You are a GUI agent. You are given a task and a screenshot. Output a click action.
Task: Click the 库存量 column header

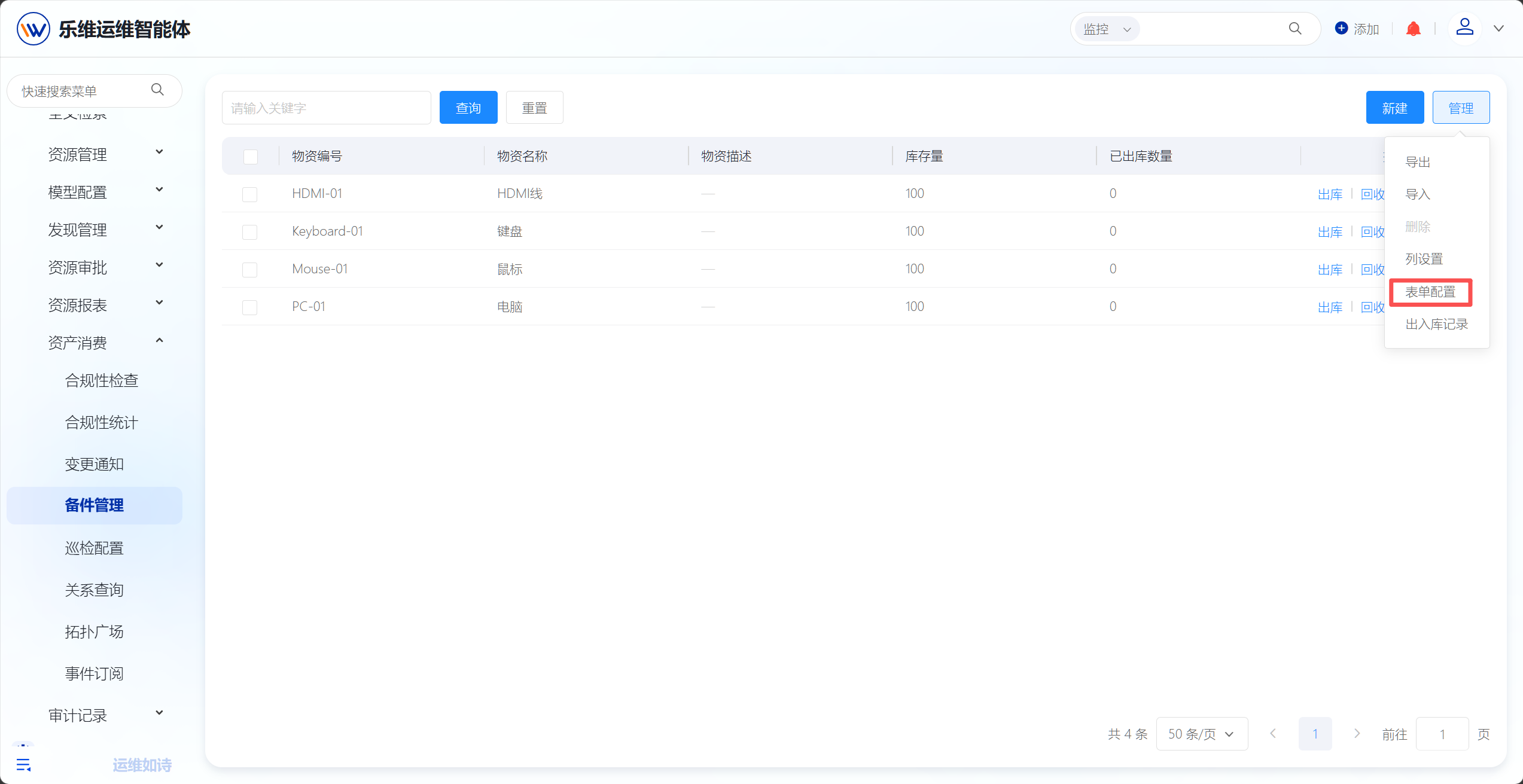point(924,156)
